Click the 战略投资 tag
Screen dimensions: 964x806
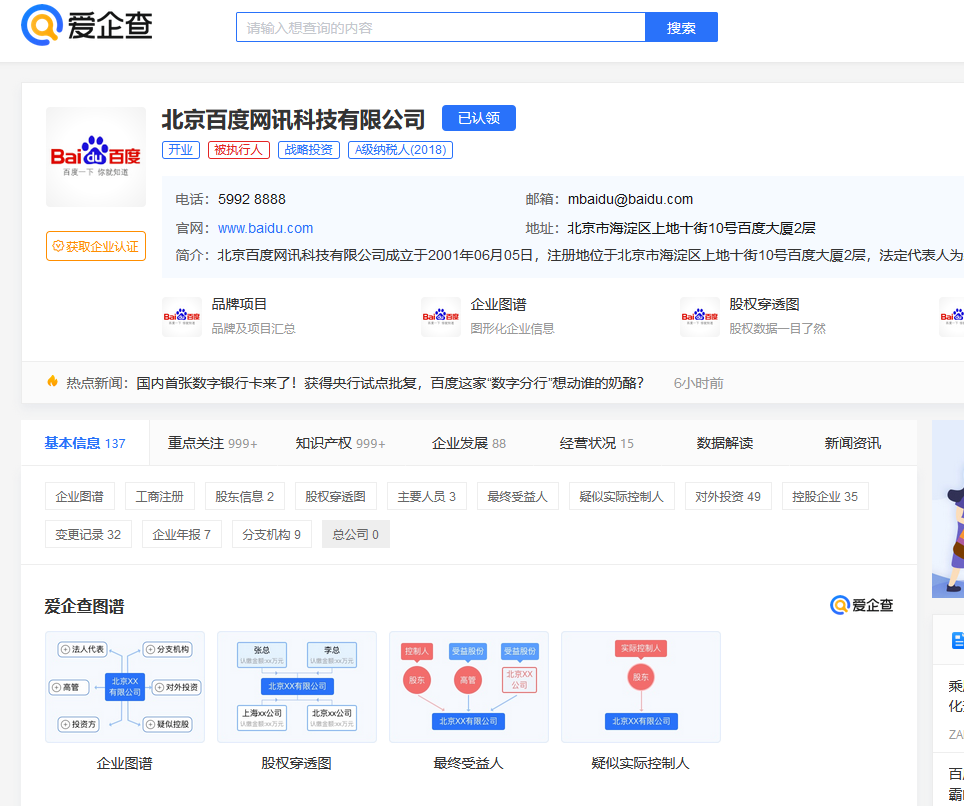(x=309, y=150)
